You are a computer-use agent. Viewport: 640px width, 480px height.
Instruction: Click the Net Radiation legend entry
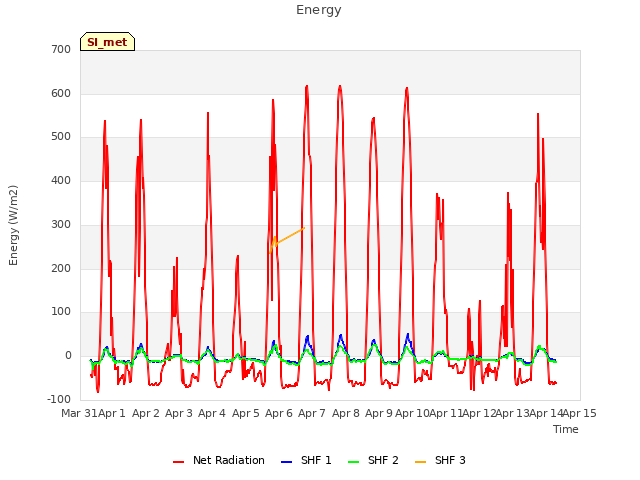(218, 460)
